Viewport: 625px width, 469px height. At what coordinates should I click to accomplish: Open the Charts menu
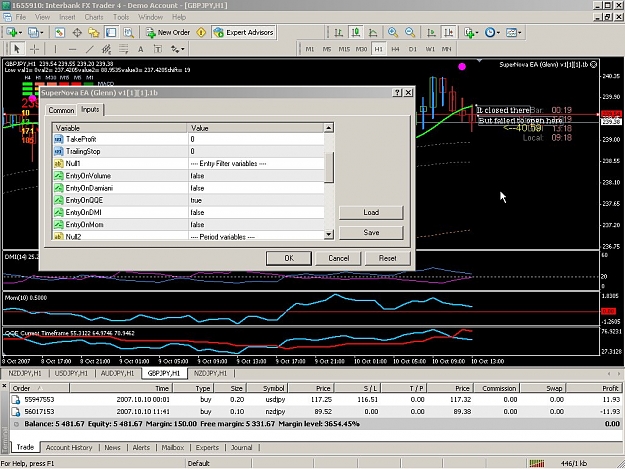94,17
